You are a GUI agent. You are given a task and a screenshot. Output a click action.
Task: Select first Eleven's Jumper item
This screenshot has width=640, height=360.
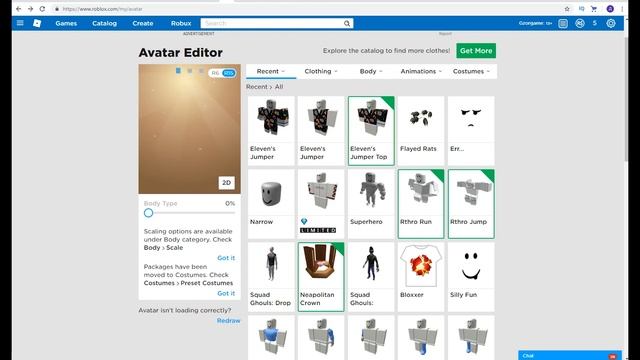click(271, 131)
